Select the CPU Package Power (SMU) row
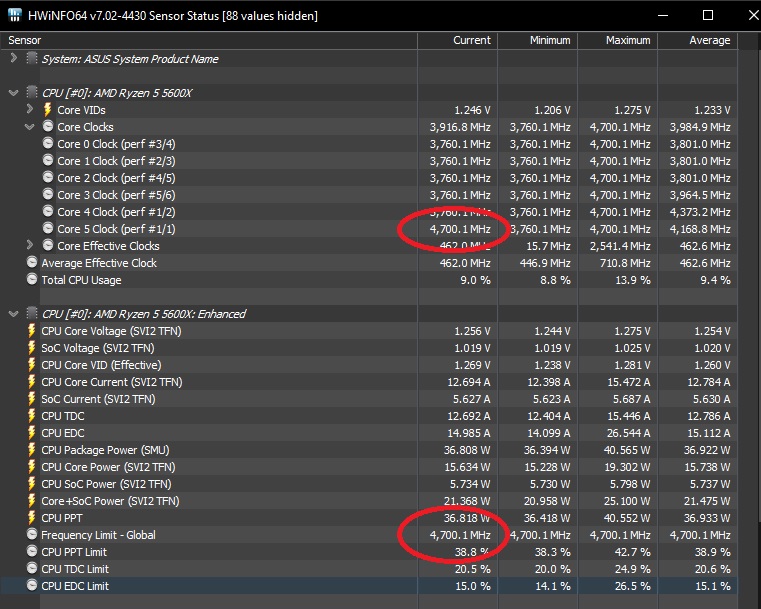The image size is (761, 609). click(x=369, y=450)
